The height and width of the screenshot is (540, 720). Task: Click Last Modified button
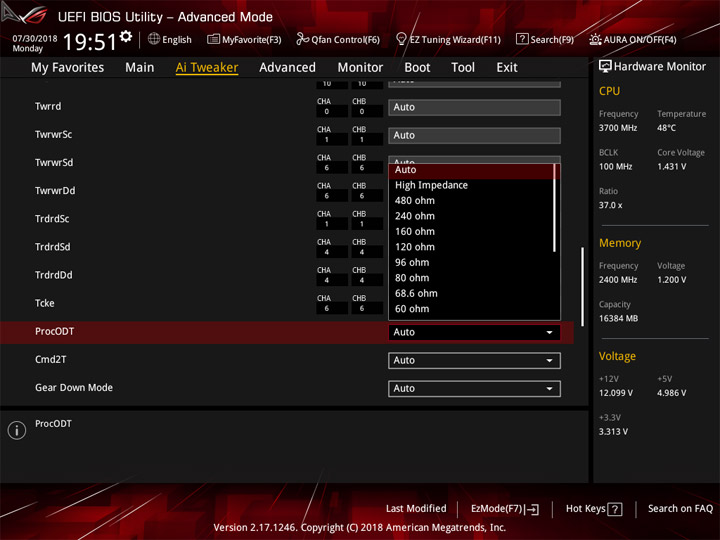coord(416,509)
